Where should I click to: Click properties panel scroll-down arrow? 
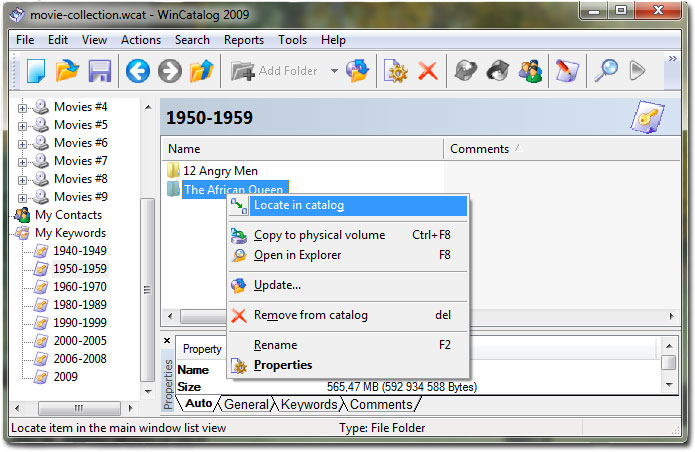(669, 385)
